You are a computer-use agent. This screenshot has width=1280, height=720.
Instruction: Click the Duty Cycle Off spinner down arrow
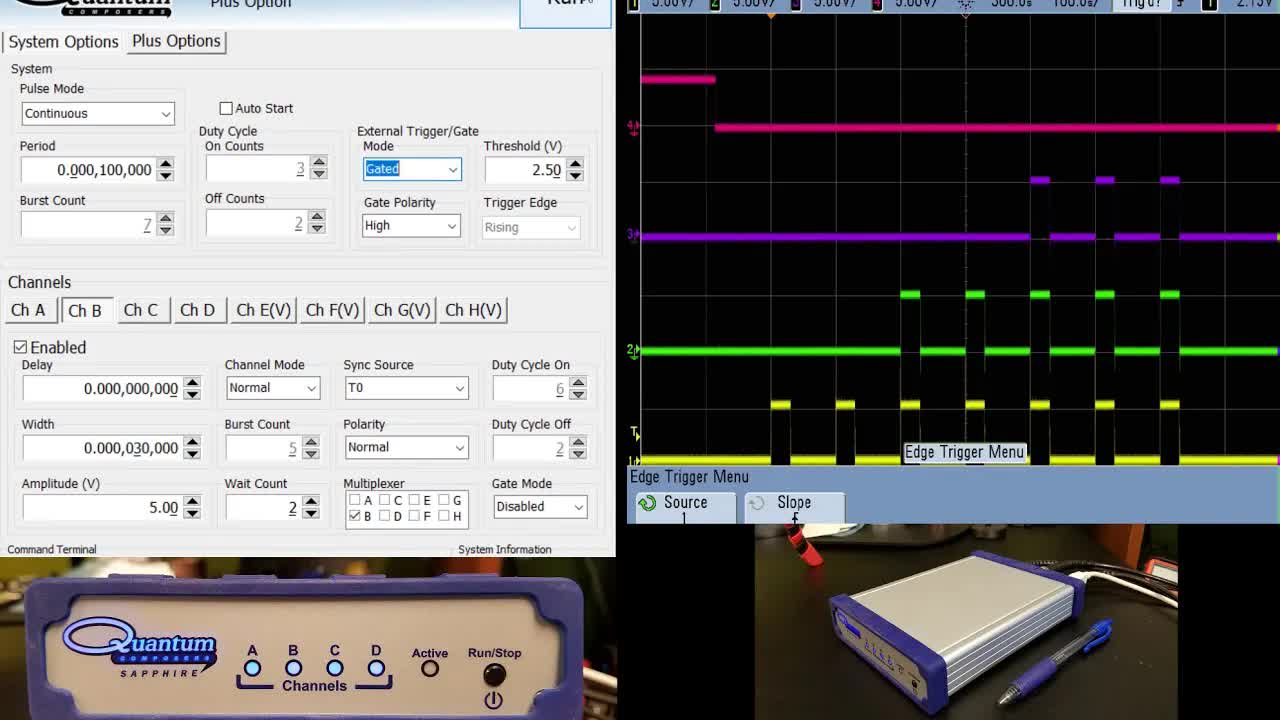[x=578, y=454]
